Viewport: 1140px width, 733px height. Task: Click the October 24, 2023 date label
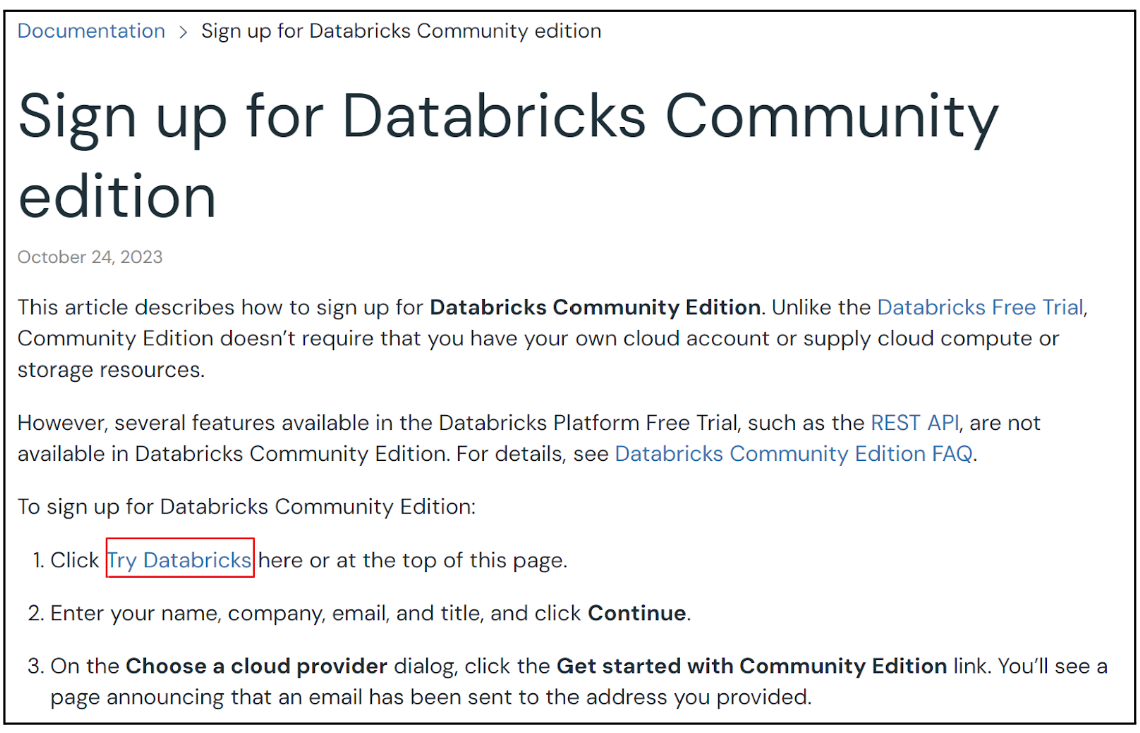coord(88,257)
